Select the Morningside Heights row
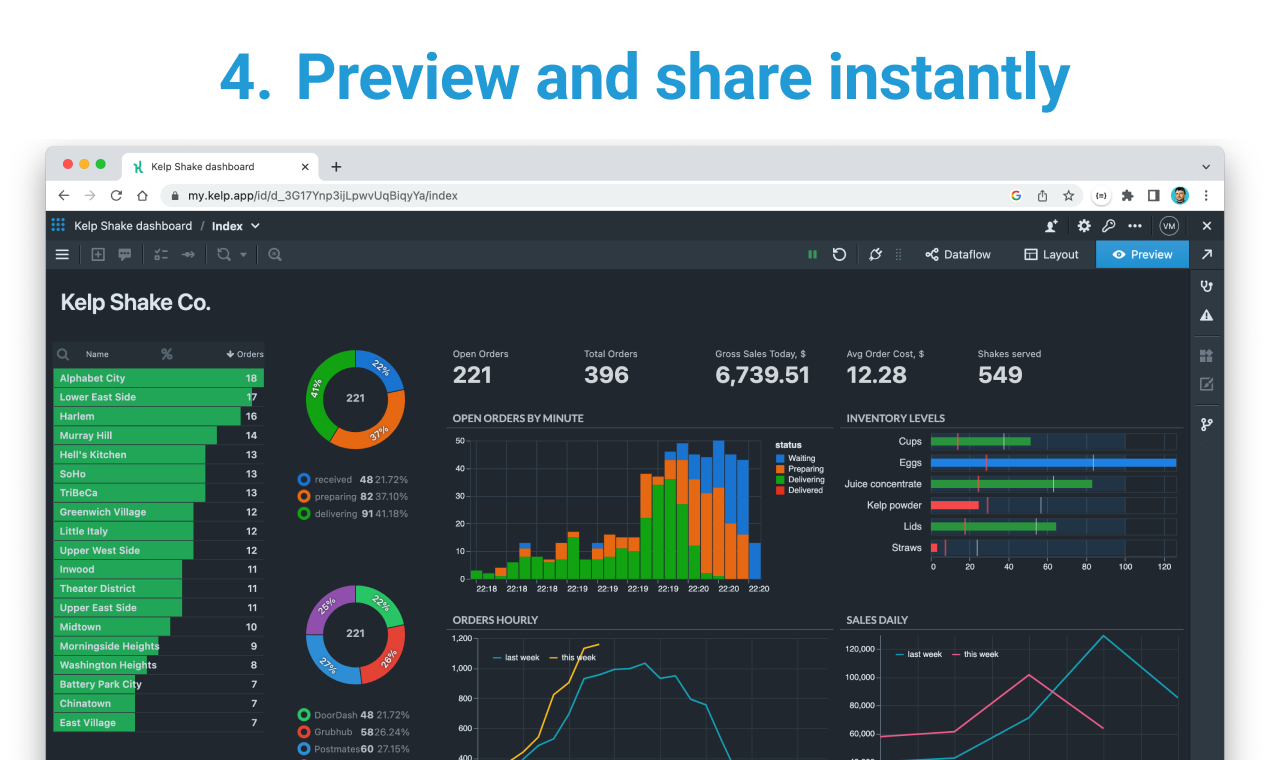 [158, 646]
